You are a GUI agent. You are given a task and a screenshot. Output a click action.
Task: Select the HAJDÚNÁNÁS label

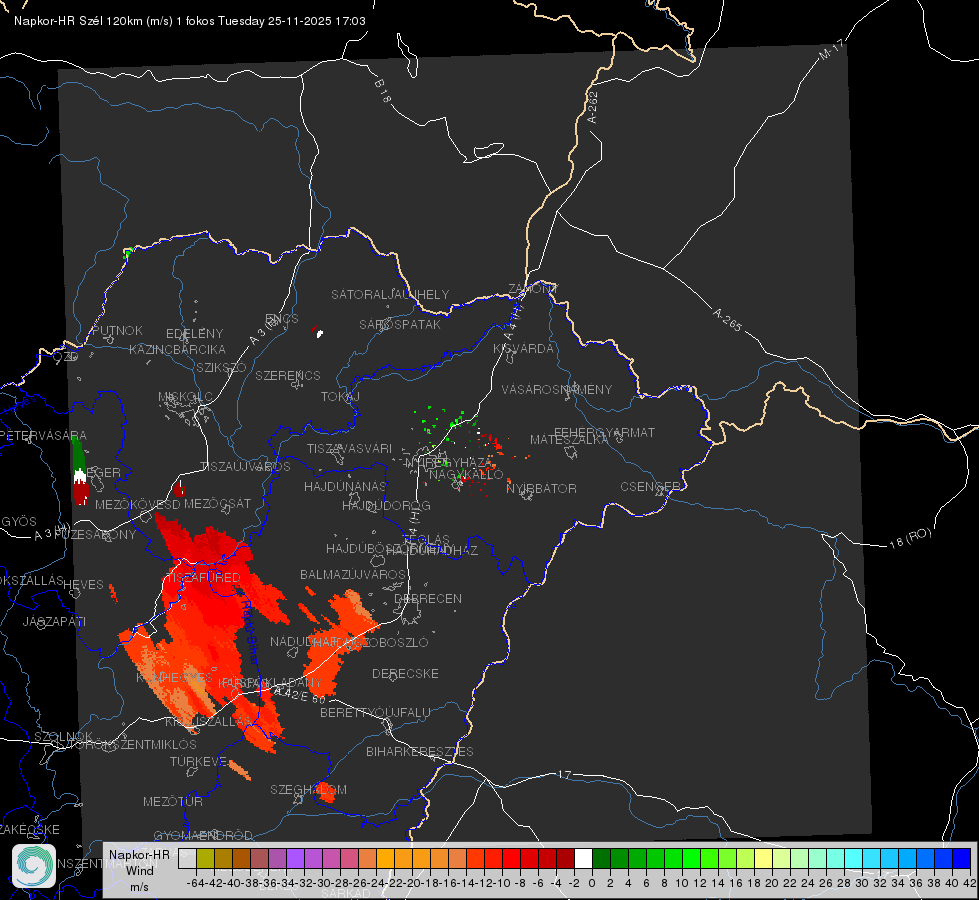pyautogui.click(x=345, y=486)
